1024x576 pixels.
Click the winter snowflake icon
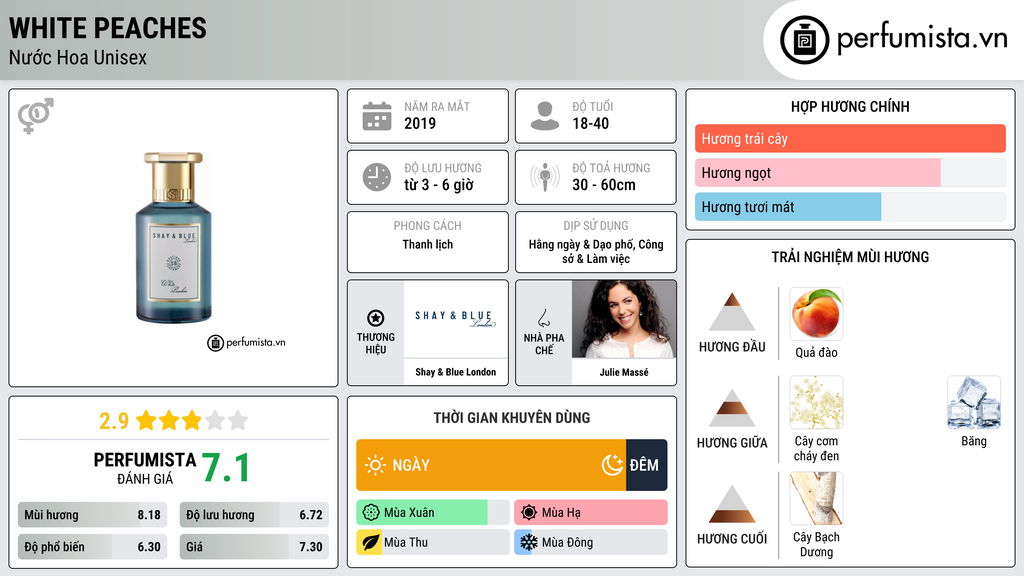tap(528, 542)
